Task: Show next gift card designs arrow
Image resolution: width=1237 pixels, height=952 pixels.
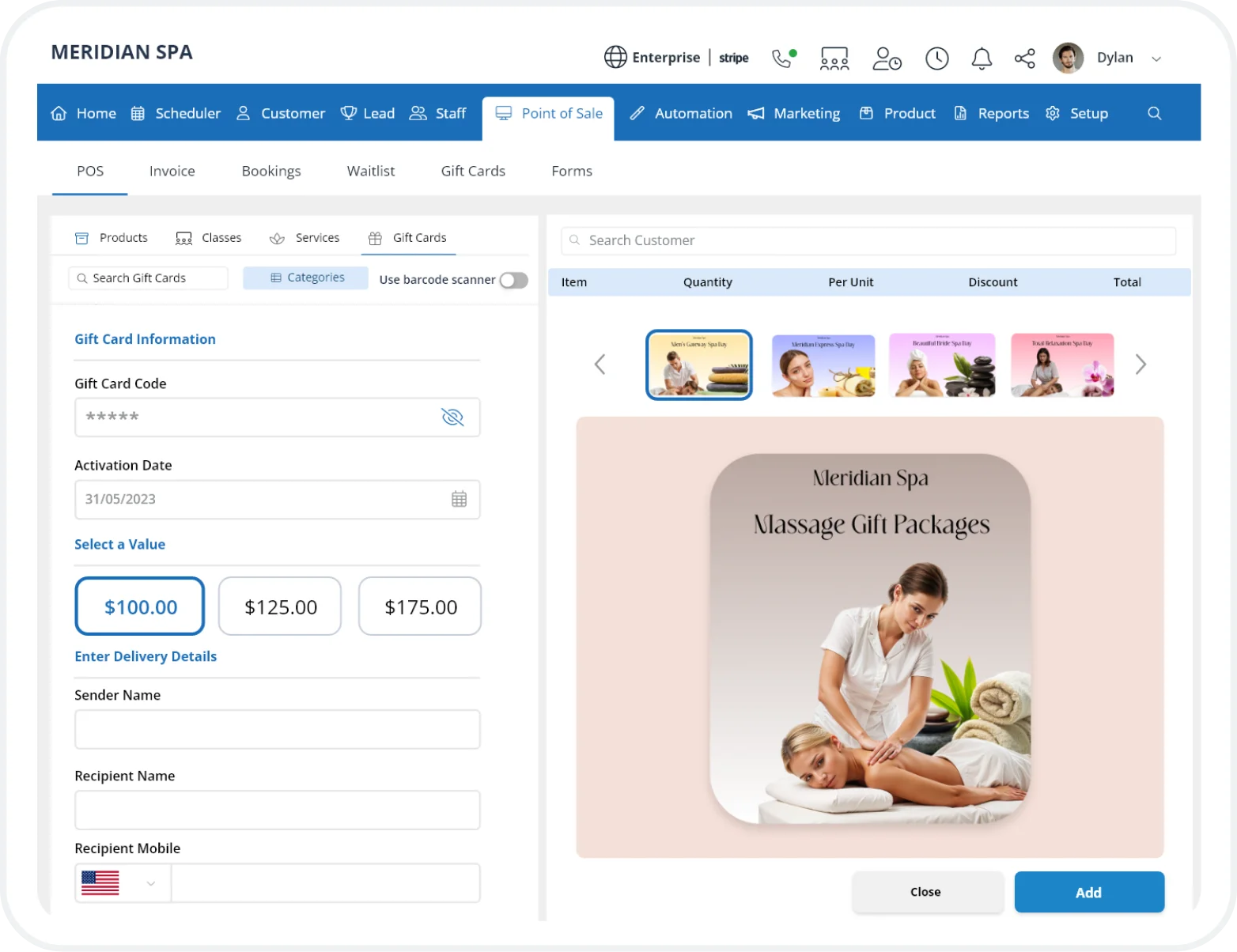Action: 1141,365
